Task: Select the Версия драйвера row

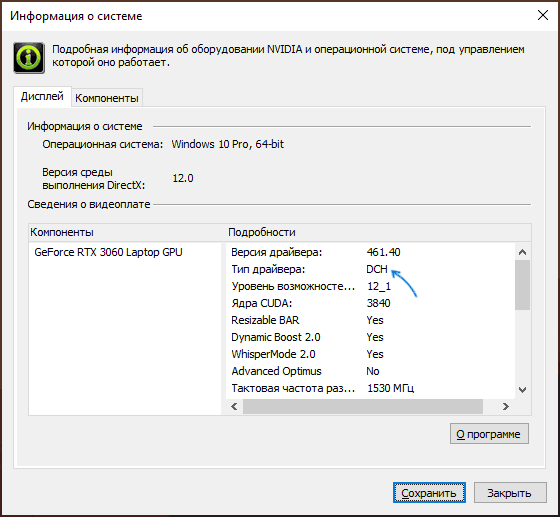Action: (x=370, y=252)
